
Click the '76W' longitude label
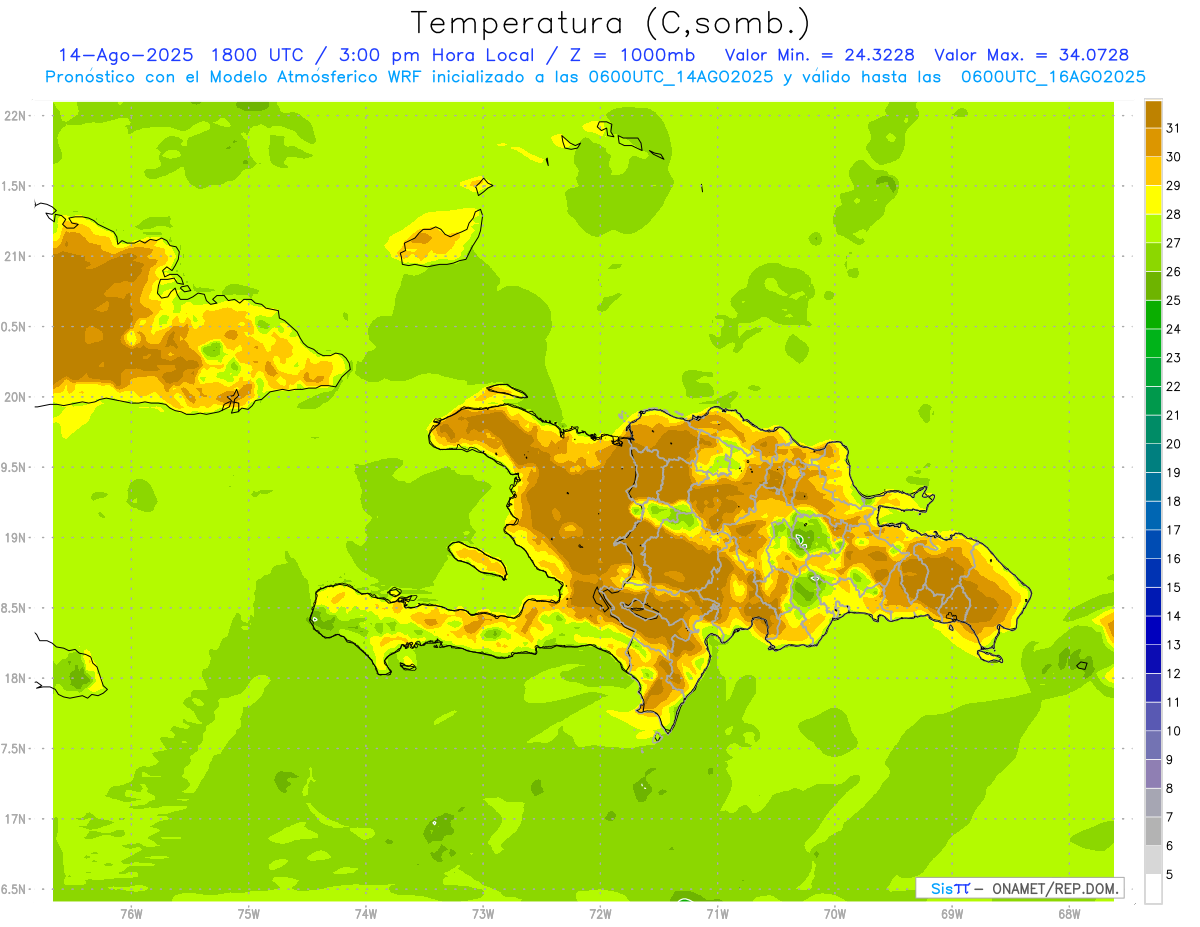(x=131, y=914)
